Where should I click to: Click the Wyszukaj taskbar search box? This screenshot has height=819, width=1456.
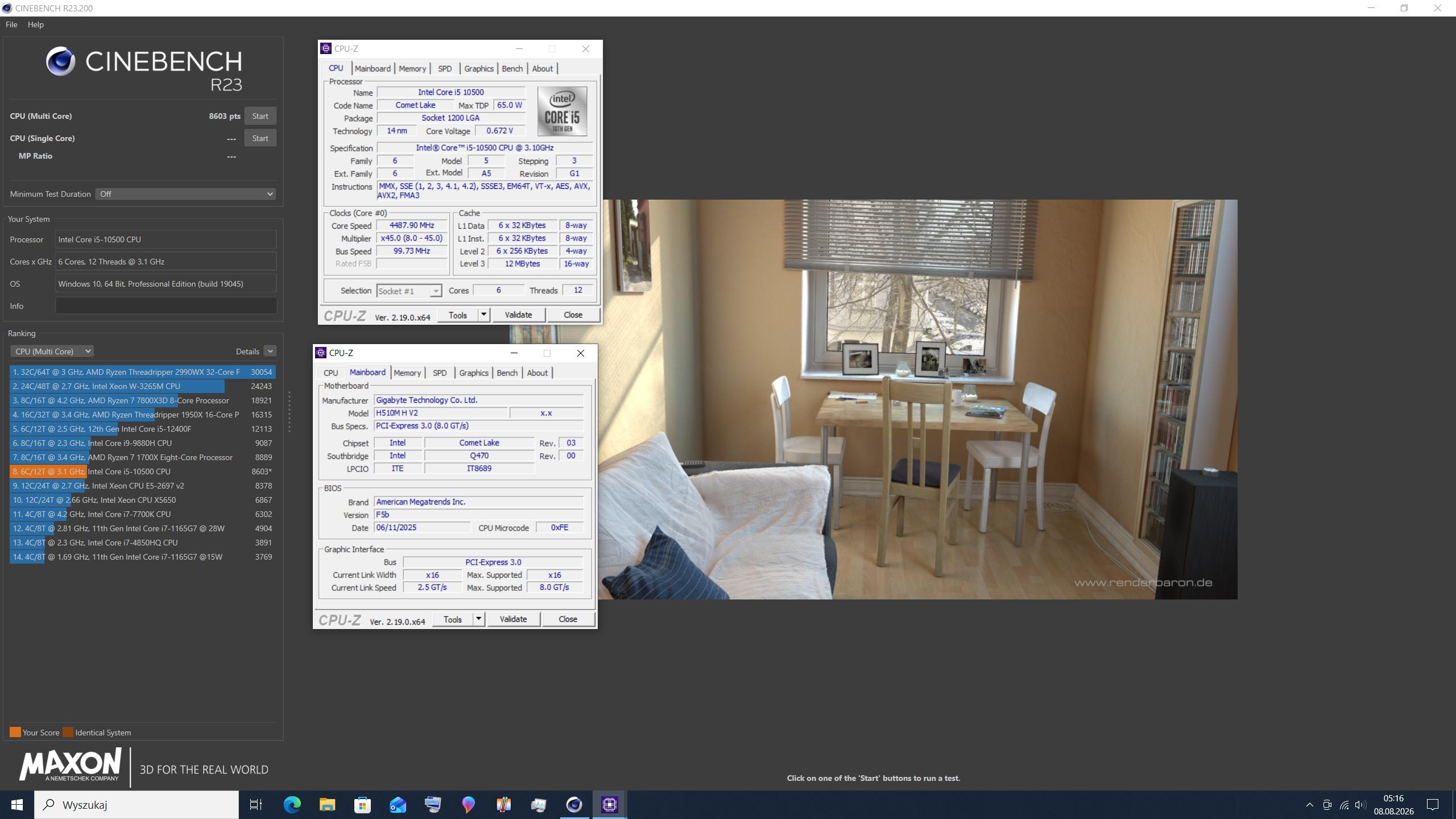136,805
